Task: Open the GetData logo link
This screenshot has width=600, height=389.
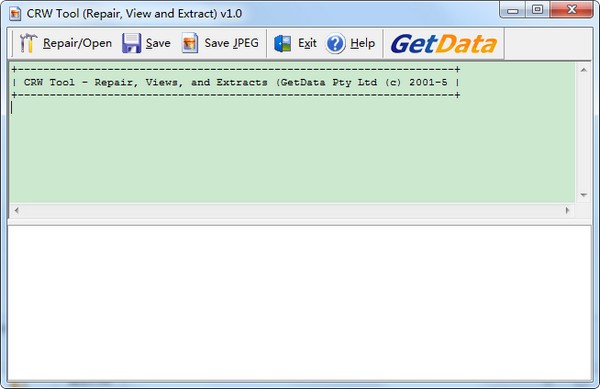Action: (443, 44)
